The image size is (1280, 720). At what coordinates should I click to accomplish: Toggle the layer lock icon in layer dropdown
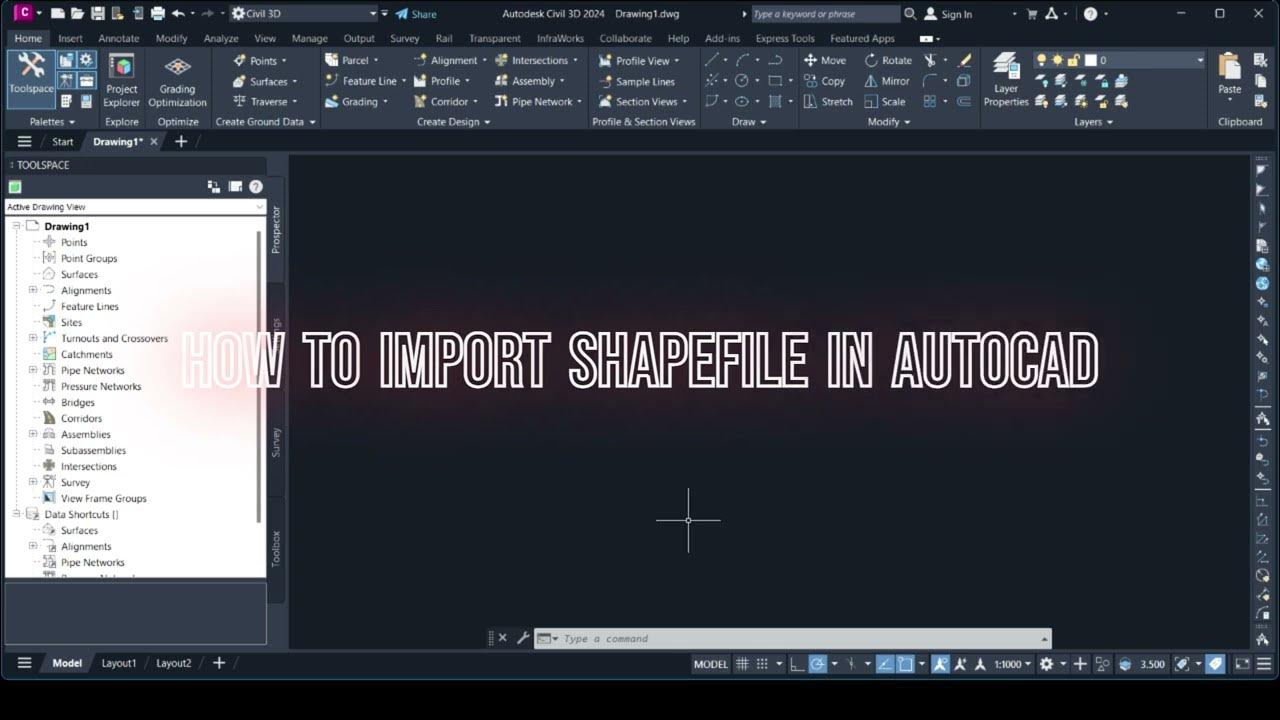(x=1074, y=60)
